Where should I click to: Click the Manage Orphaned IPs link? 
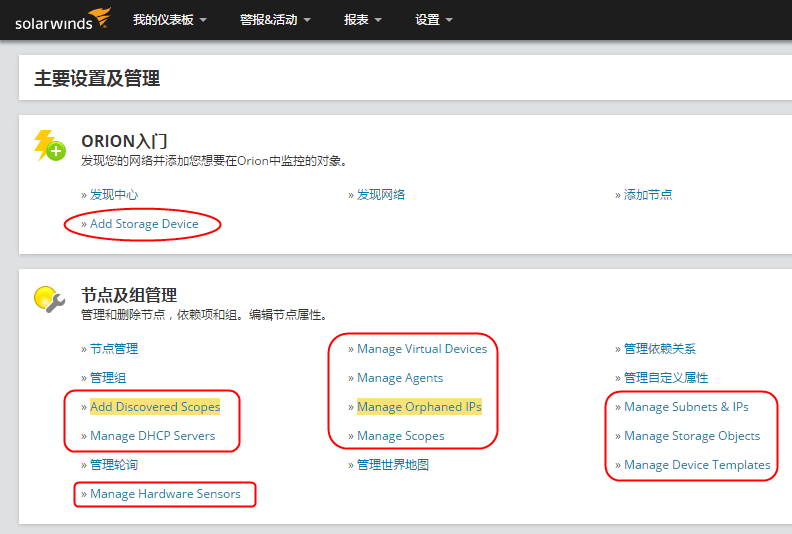[419, 407]
